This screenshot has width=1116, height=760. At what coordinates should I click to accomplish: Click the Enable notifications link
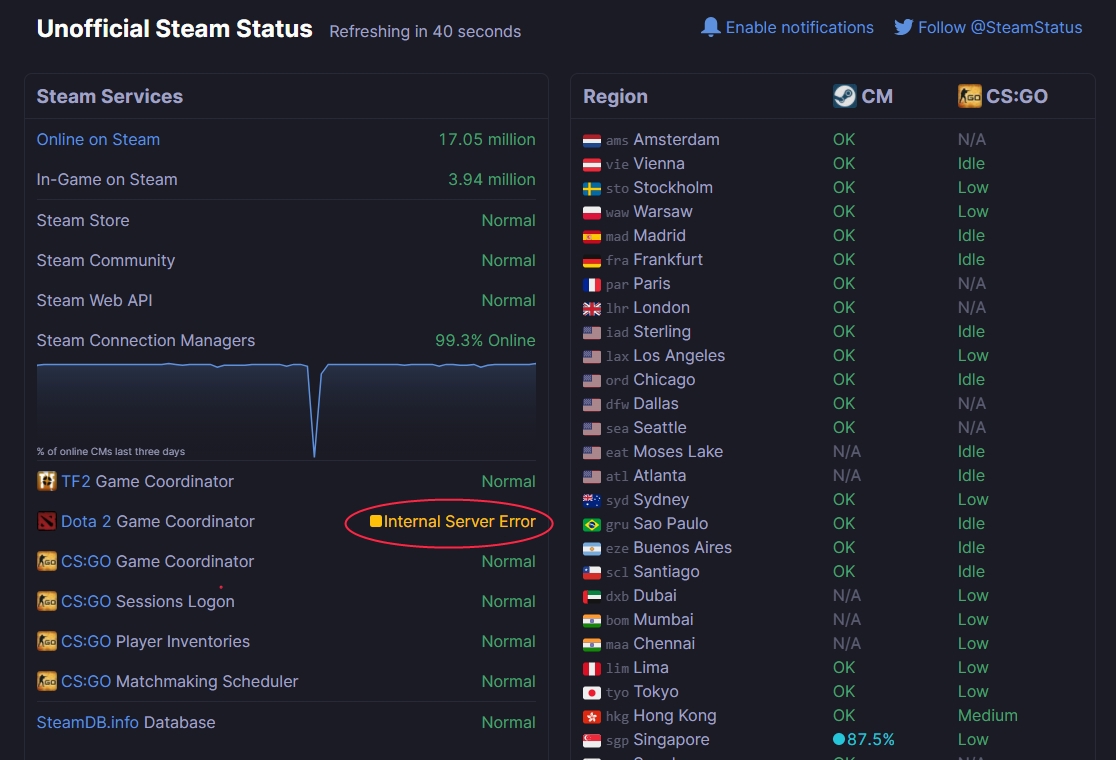[799, 27]
